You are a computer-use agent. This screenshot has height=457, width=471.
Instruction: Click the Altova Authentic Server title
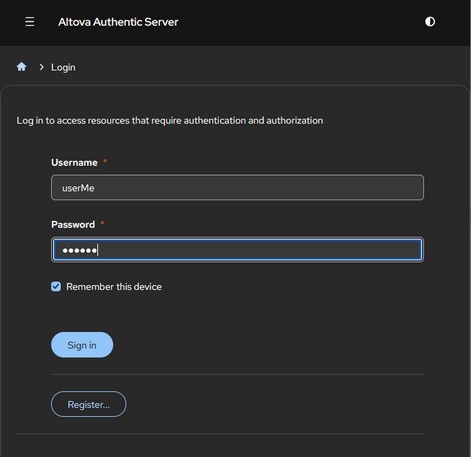[x=118, y=22]
